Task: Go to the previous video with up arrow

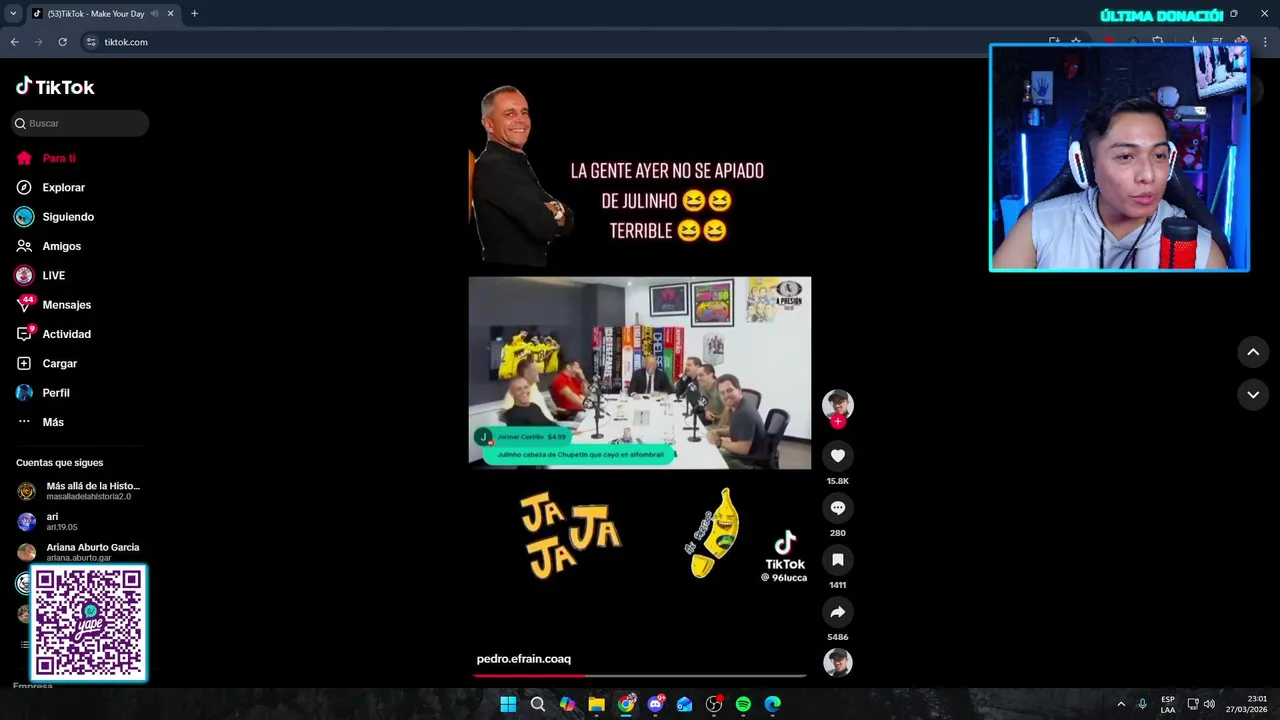Action: coord(1253,352)
